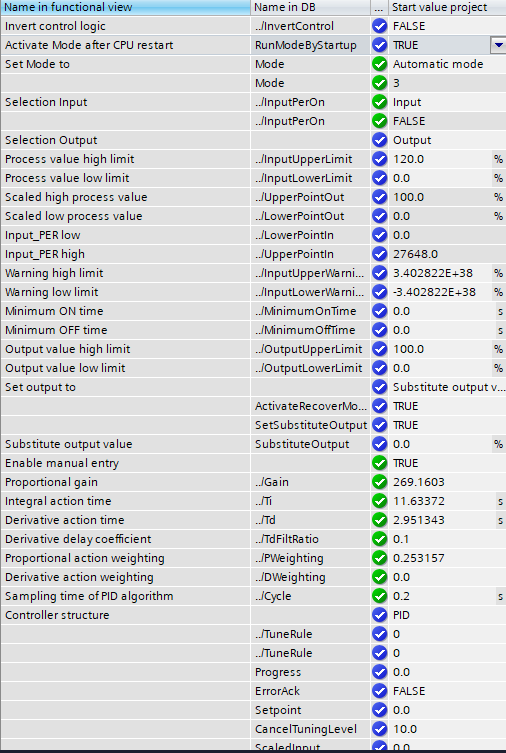
Task: Select the ErrorAck FALSE value cell
Action: (x=447, y=691)
